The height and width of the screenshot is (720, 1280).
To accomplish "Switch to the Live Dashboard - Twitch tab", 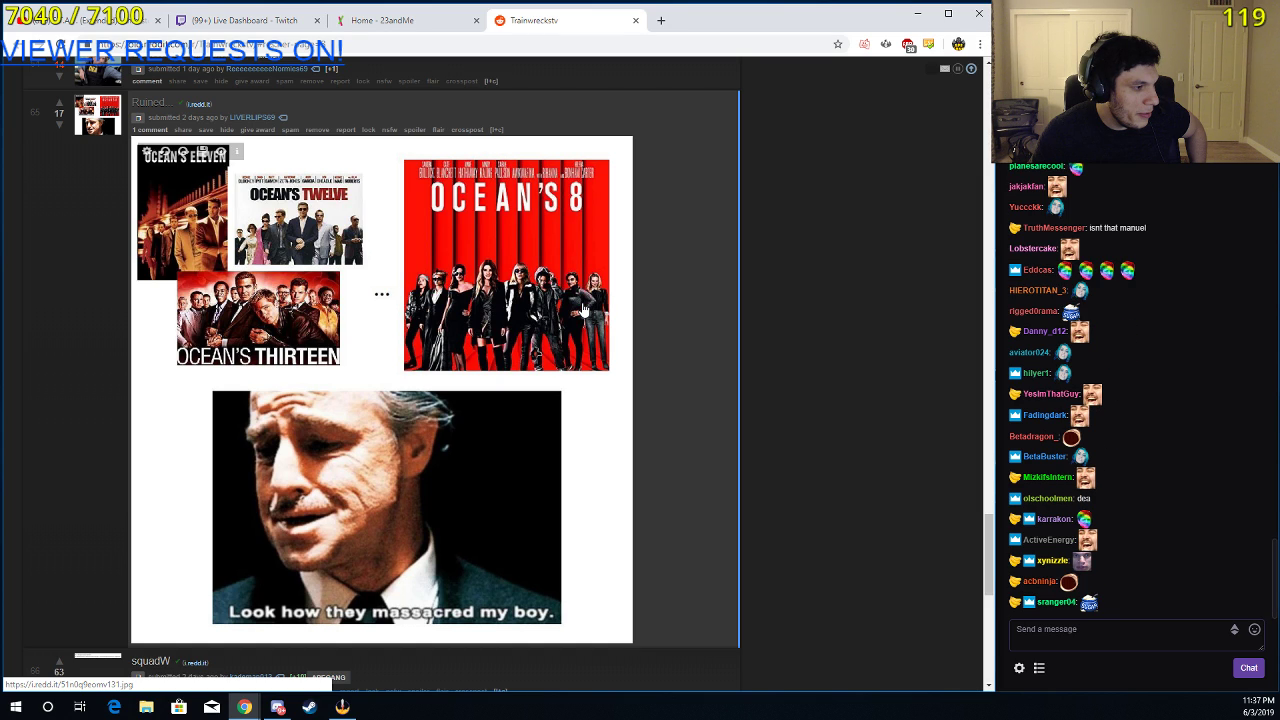I will click(248, 20).
